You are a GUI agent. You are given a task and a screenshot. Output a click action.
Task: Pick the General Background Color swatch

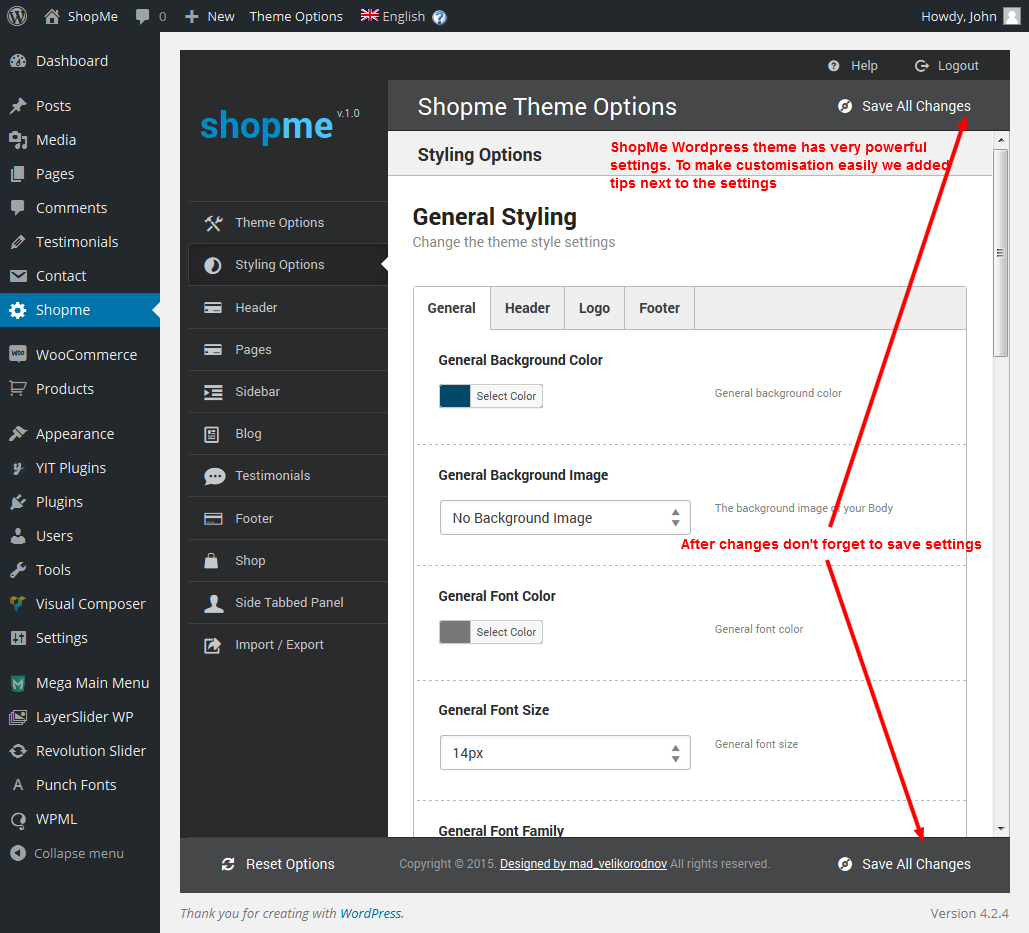click(x=455, y=396)
